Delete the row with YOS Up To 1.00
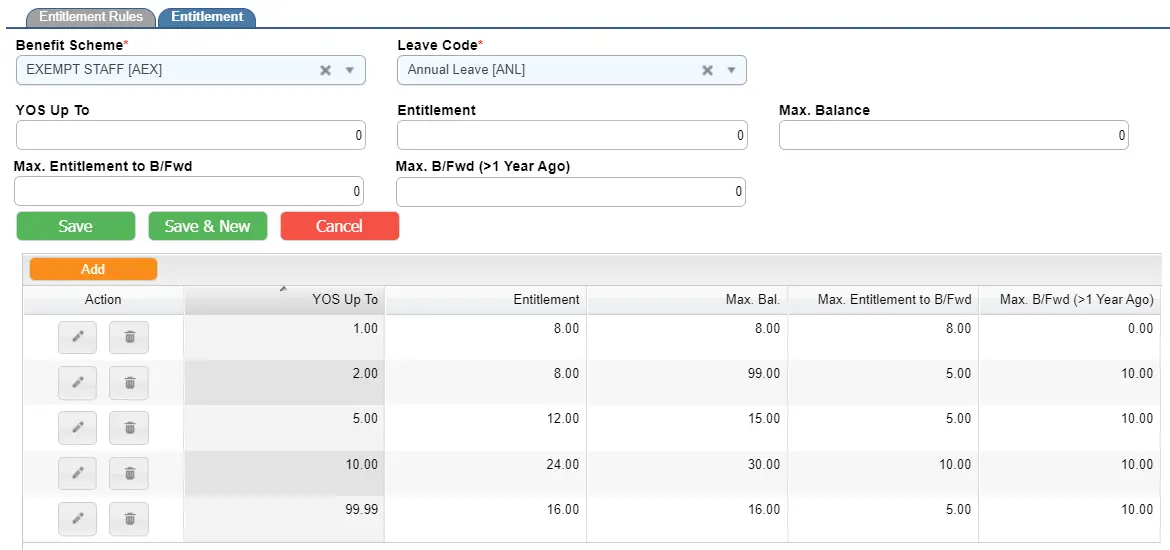Image resolution: width=1170 pixels, height=550 pixels. [x=129, y=338]
